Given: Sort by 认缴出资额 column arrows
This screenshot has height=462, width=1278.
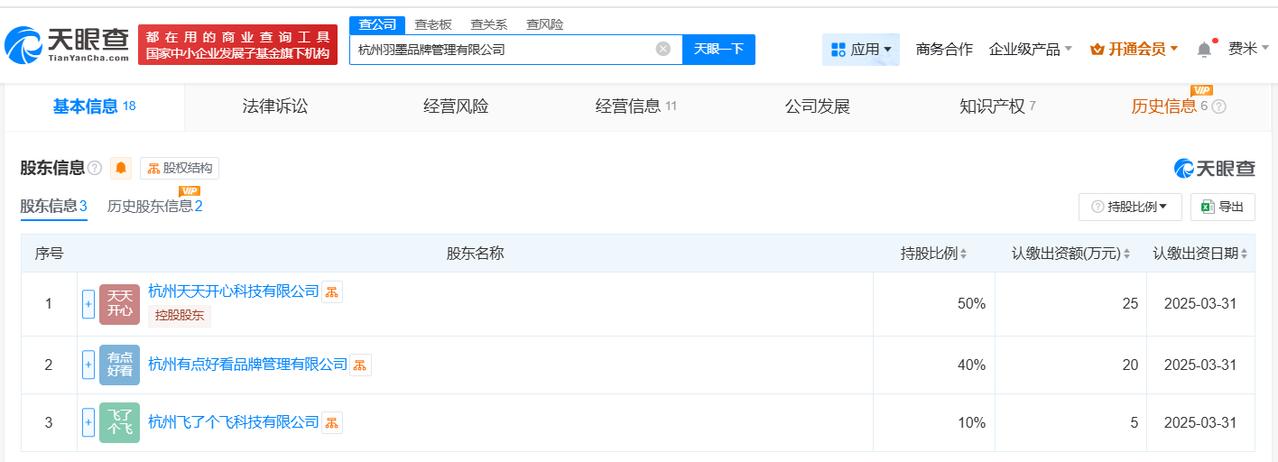Looking at the screenshot, I should click(1126, 254).
